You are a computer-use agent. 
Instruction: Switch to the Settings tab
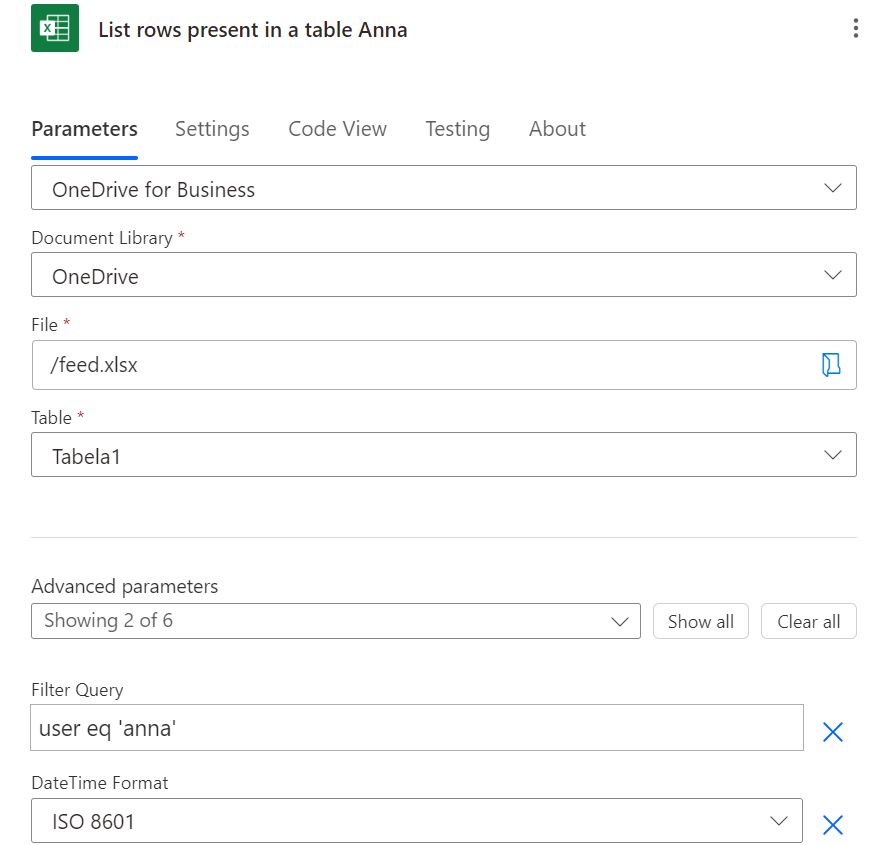212,129
